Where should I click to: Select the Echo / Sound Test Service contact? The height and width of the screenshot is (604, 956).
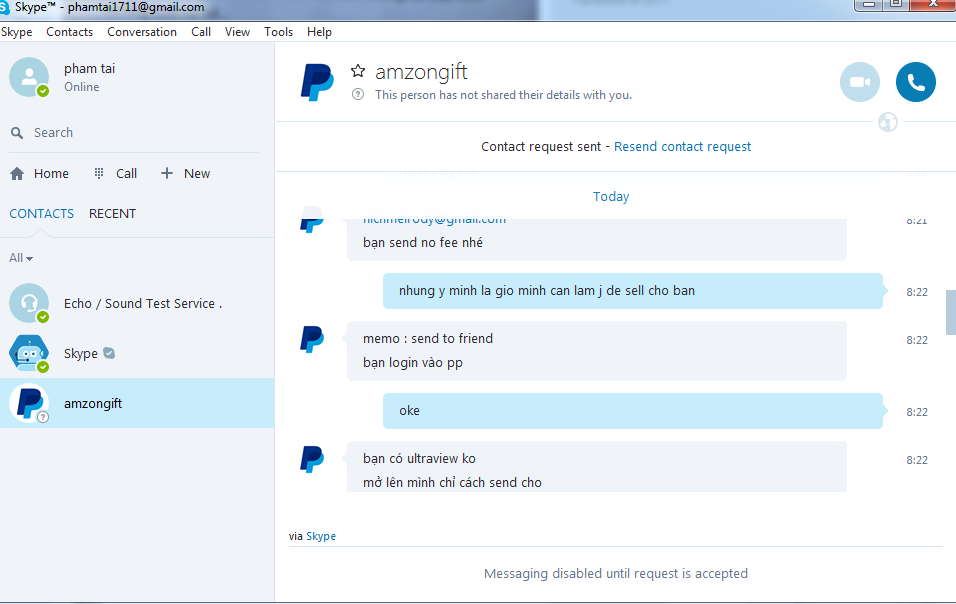point(137,304)
